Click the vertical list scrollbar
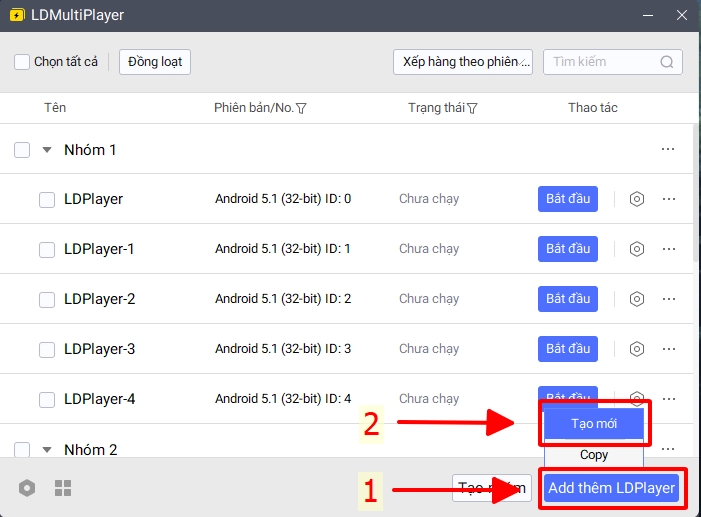This screenshot has width=701, height=517. click(x=696, y=192)
